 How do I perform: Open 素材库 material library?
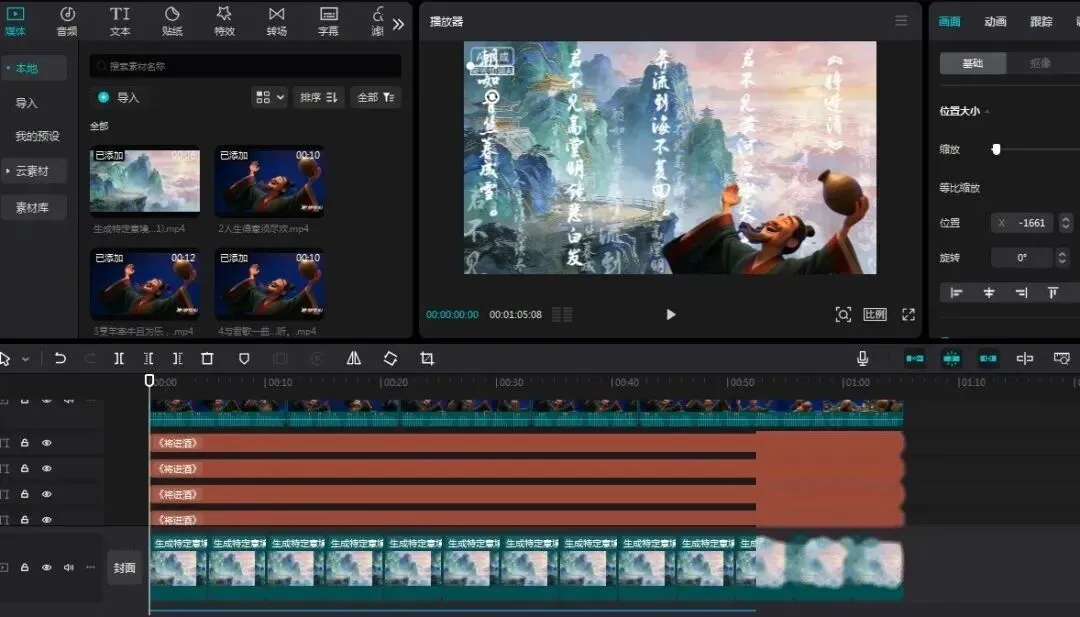33,207
